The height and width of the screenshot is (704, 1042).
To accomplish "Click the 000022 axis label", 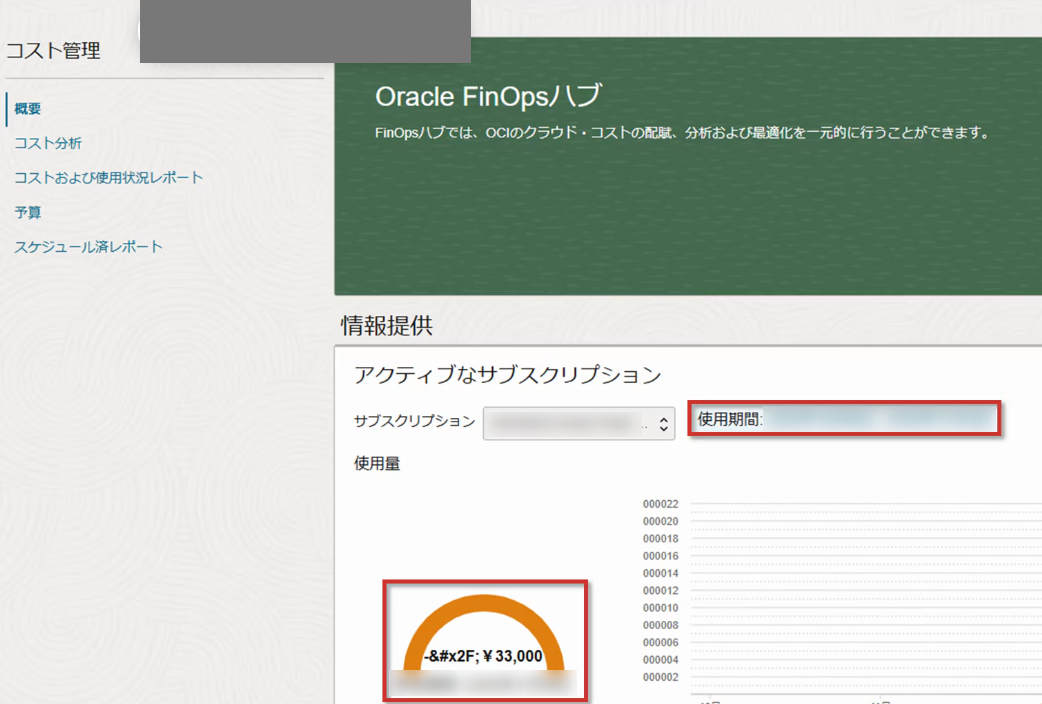I will (661, 505).
